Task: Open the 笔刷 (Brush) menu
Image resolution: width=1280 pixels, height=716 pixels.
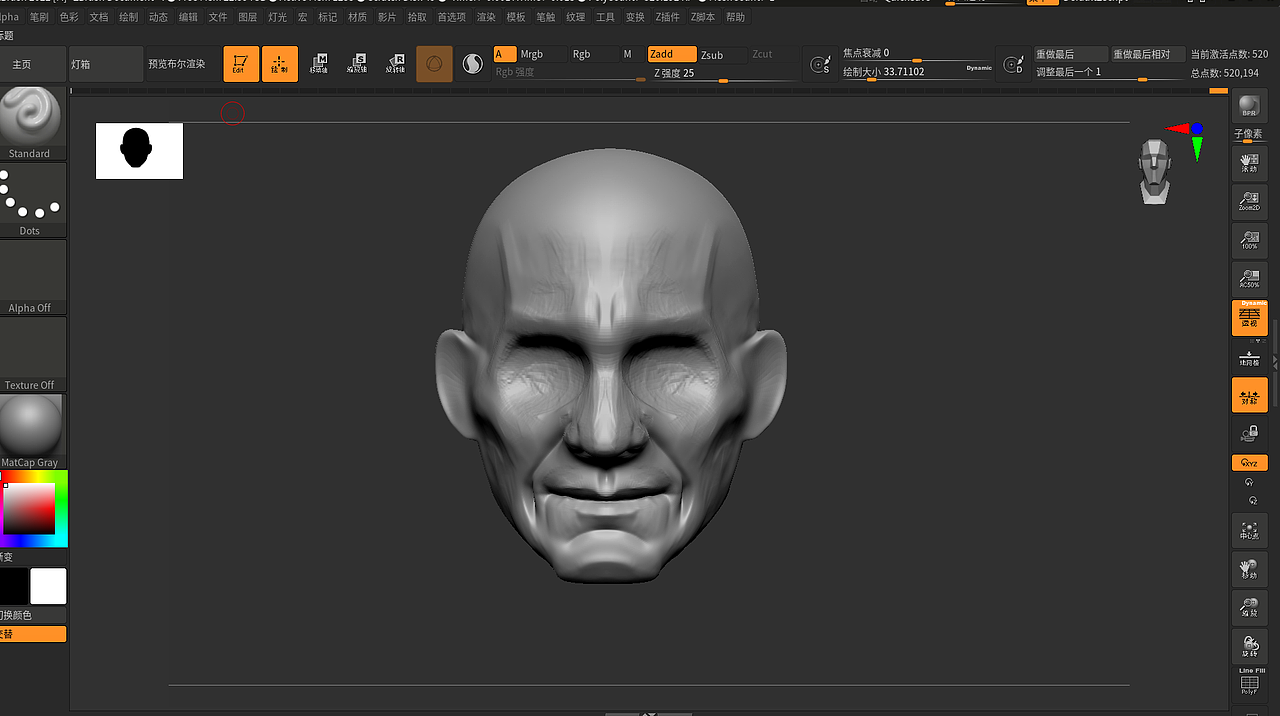Action: 39,17
